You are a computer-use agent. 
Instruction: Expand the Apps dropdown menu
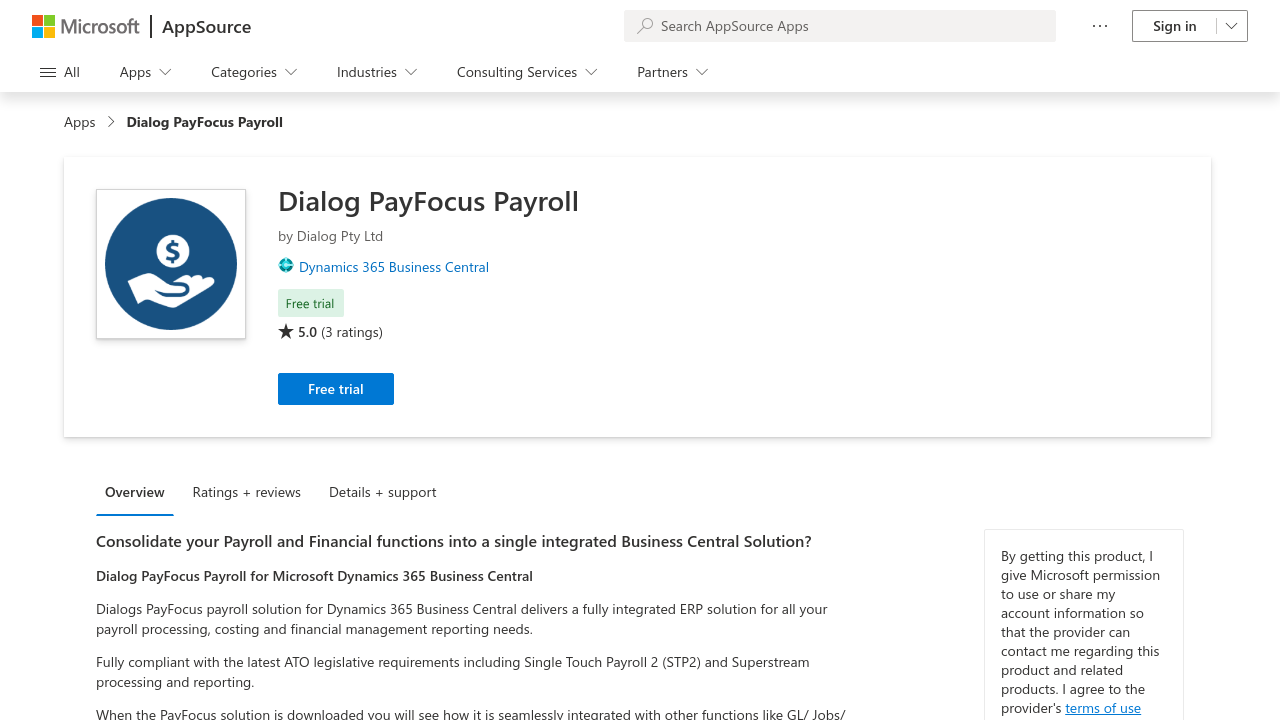point(146,72)
